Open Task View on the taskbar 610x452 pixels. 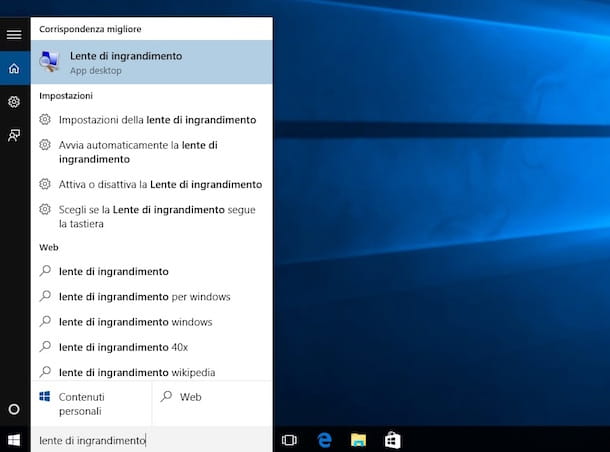[290, 439]
